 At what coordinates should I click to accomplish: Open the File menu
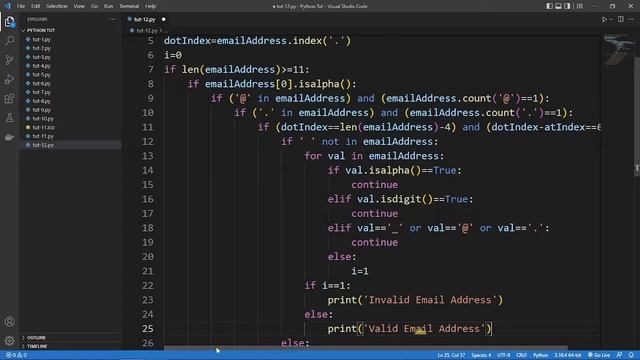point(21,6)
